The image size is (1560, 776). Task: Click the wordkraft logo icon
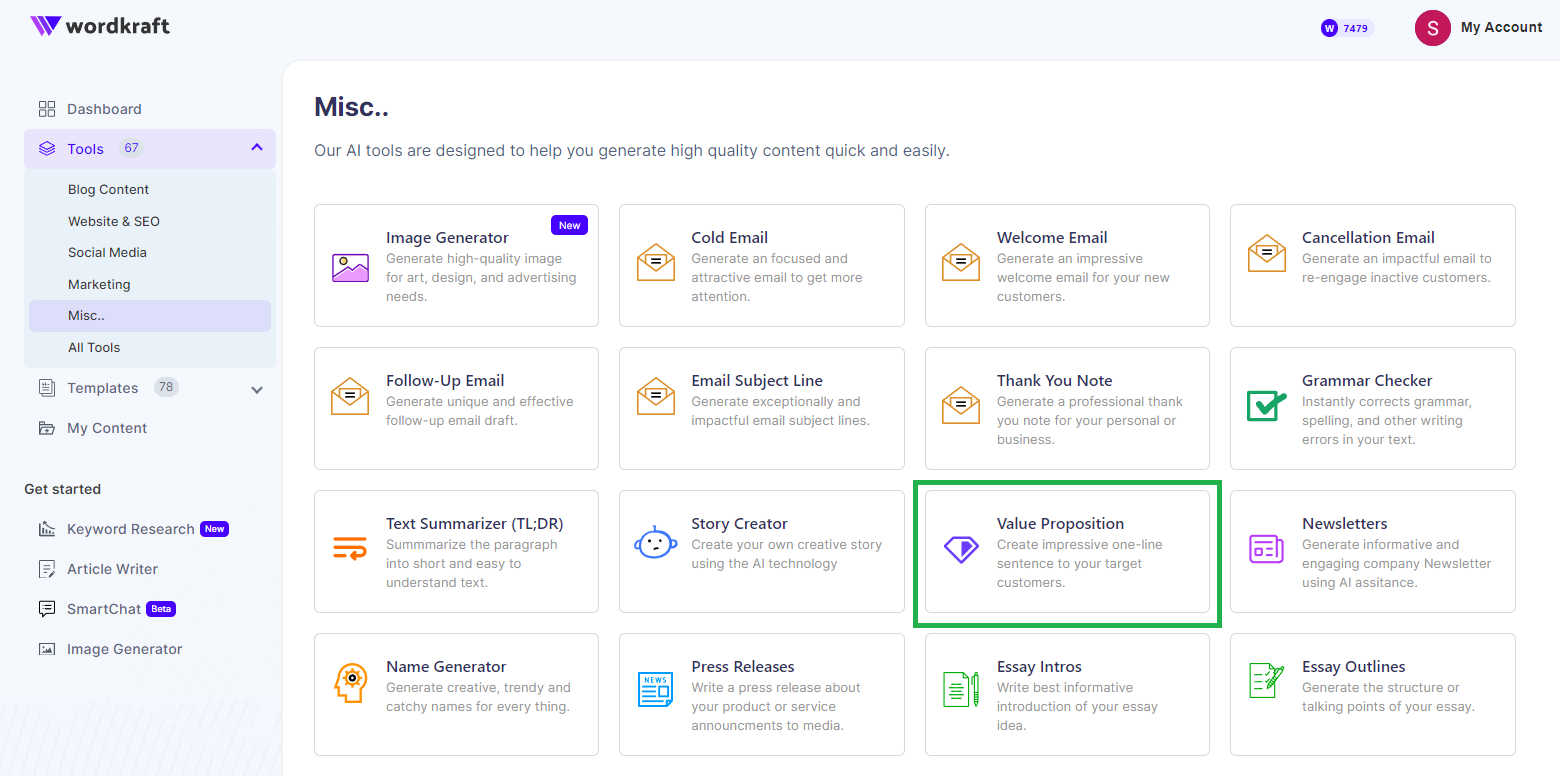click(44, 26)
